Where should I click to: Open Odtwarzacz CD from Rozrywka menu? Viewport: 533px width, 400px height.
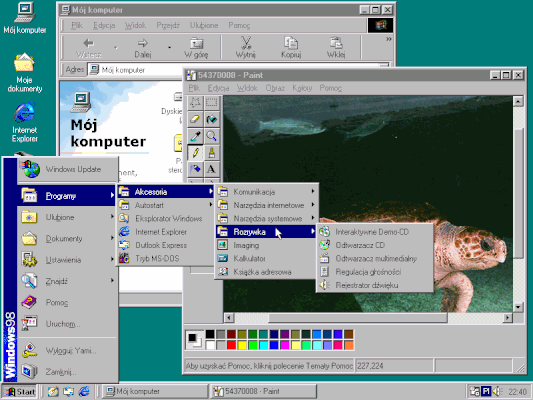[x=375, y=245]
